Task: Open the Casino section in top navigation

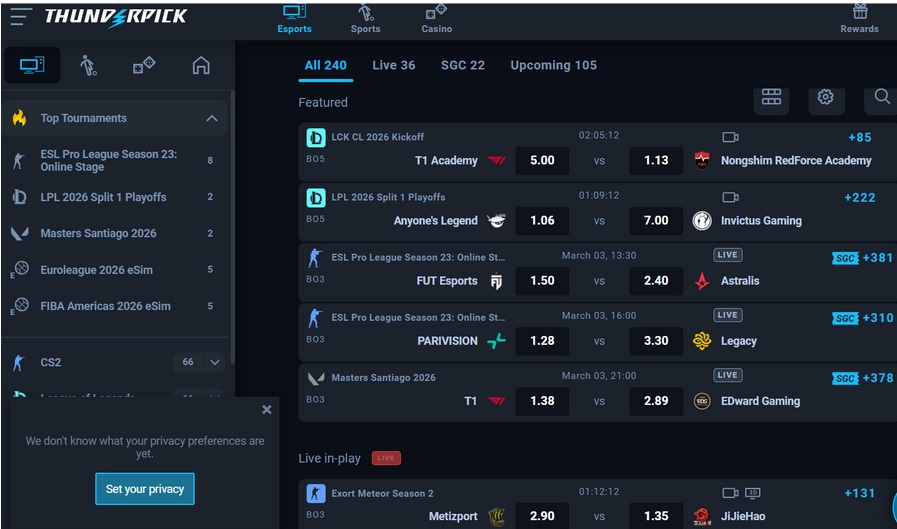Action: 436,19
